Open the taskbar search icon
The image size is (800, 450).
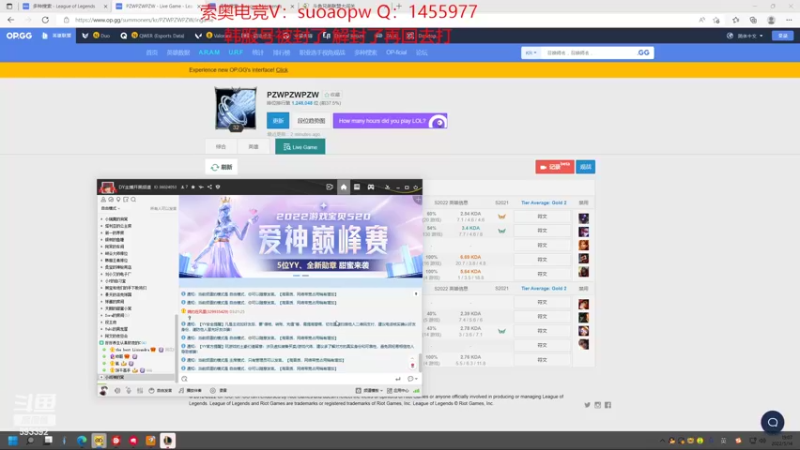coord(30,441)
